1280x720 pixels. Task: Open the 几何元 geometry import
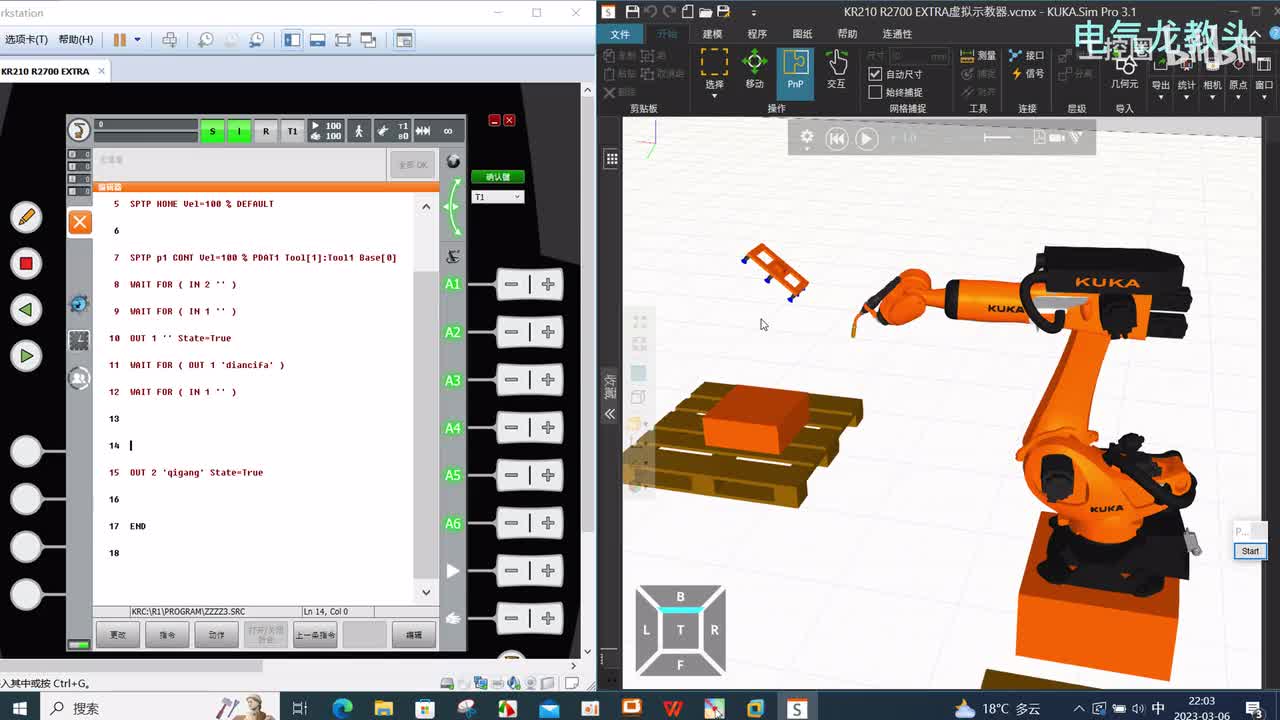click(x=1125, y=72)
